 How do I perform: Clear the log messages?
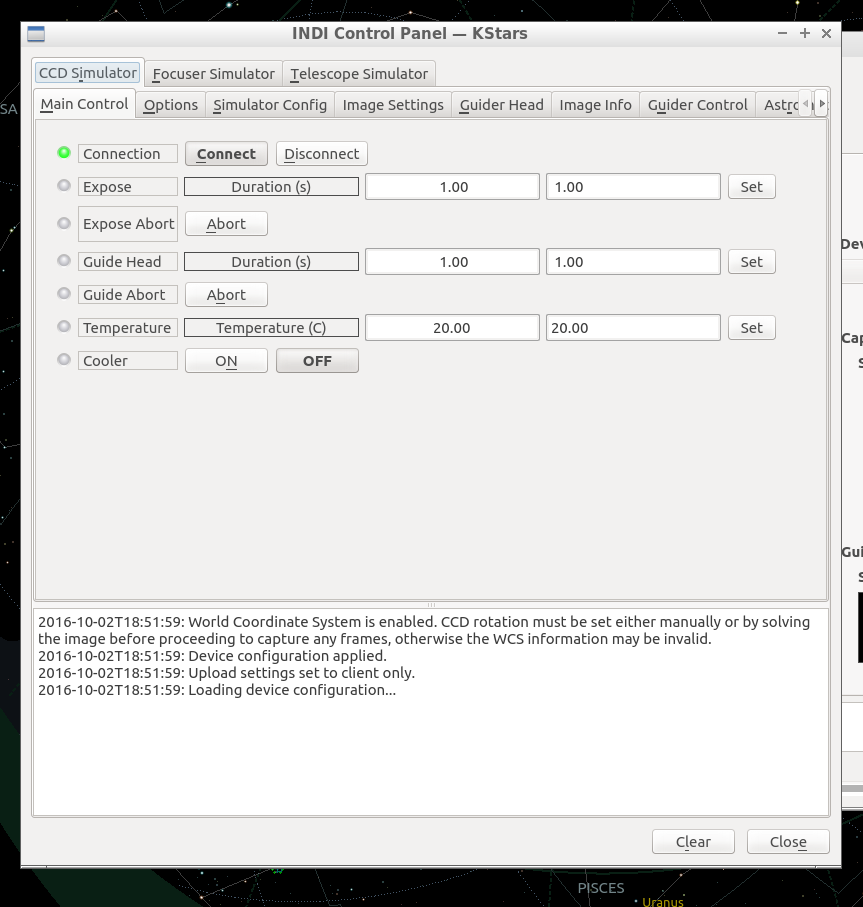click(x=693, y=842)
